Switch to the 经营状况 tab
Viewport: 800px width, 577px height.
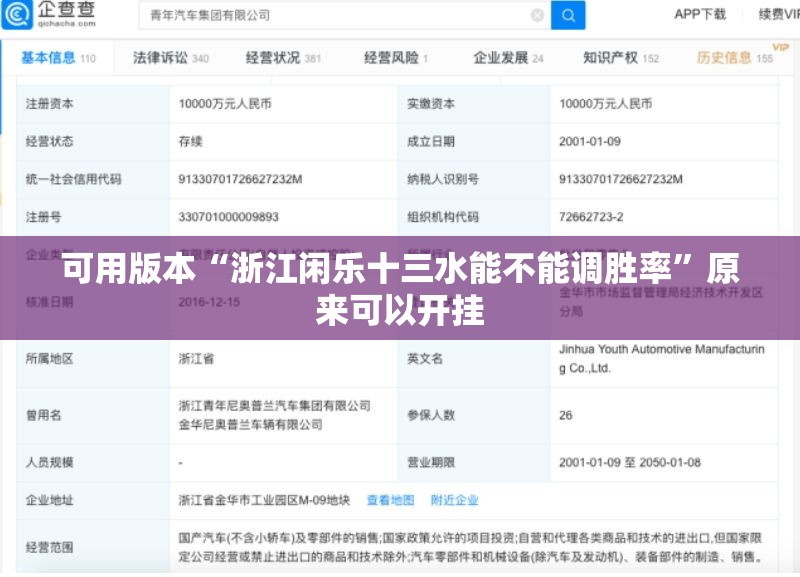(x=283, y=58)
